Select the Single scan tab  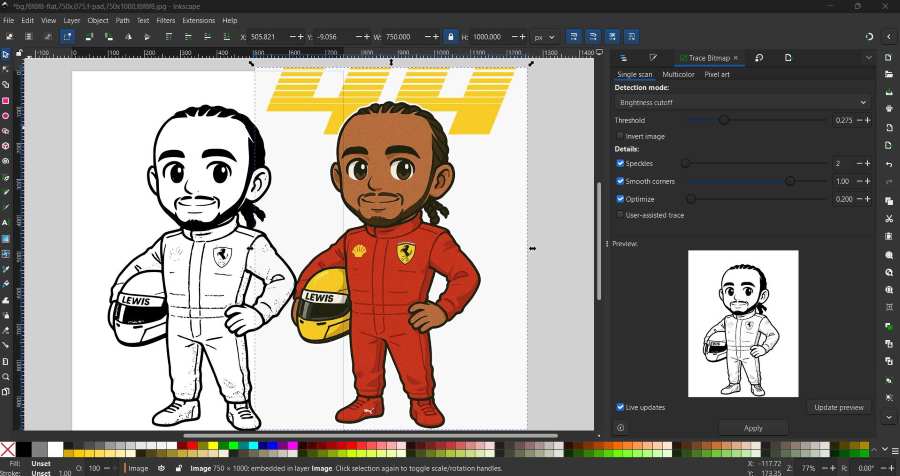[634, 75]
